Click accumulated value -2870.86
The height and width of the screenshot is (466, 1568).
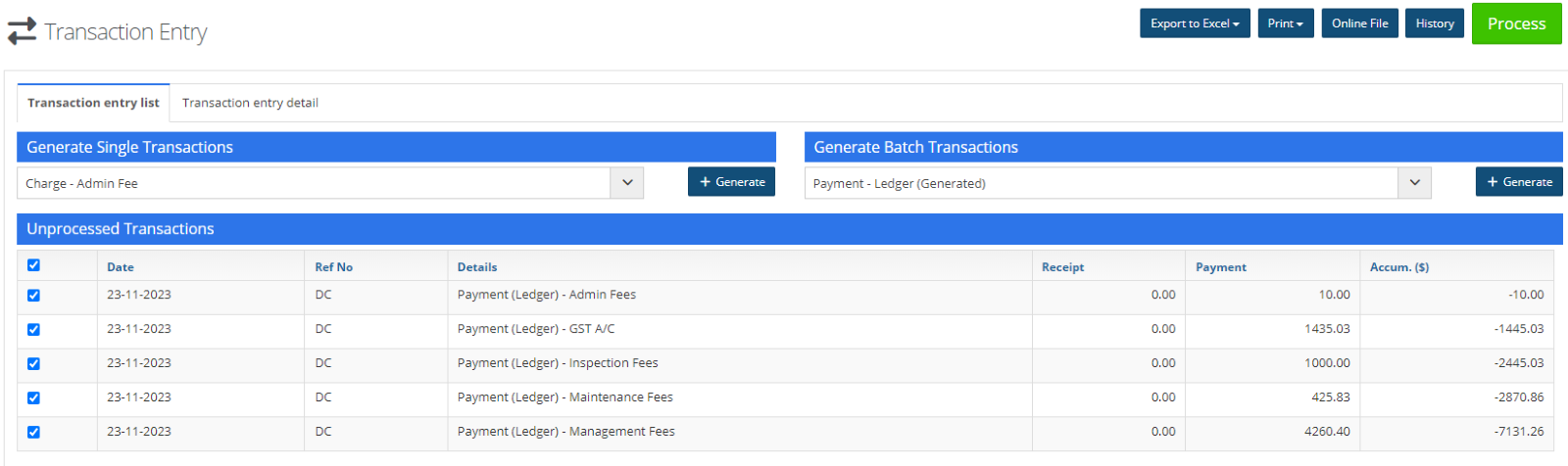[x=1519, y=397]
